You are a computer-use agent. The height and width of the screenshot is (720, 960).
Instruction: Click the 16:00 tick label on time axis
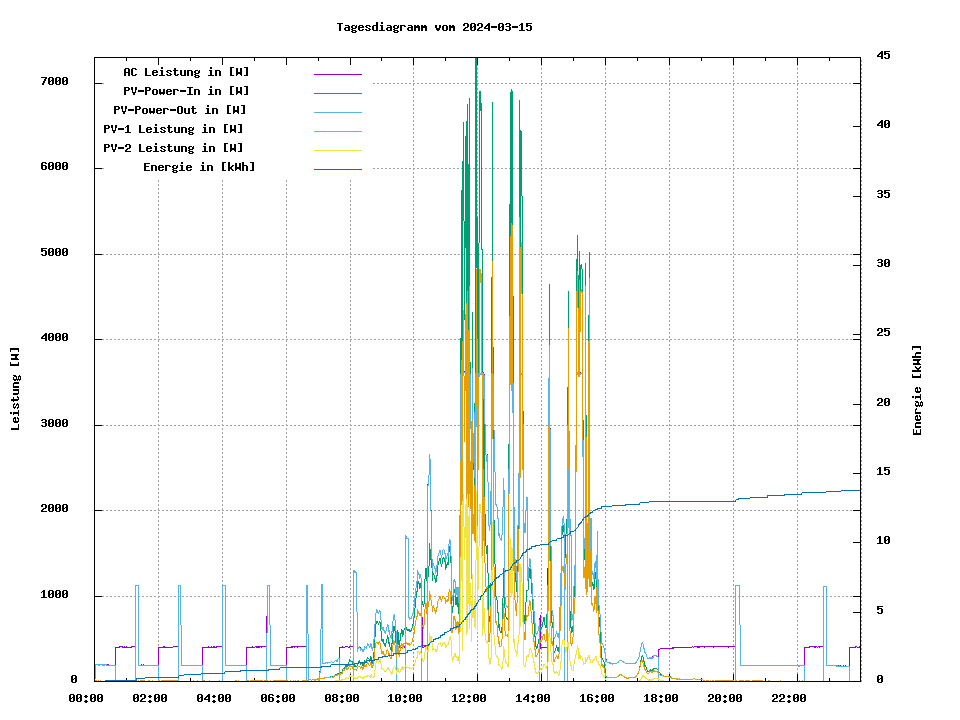pyautogui.click(x=597, y=698)
